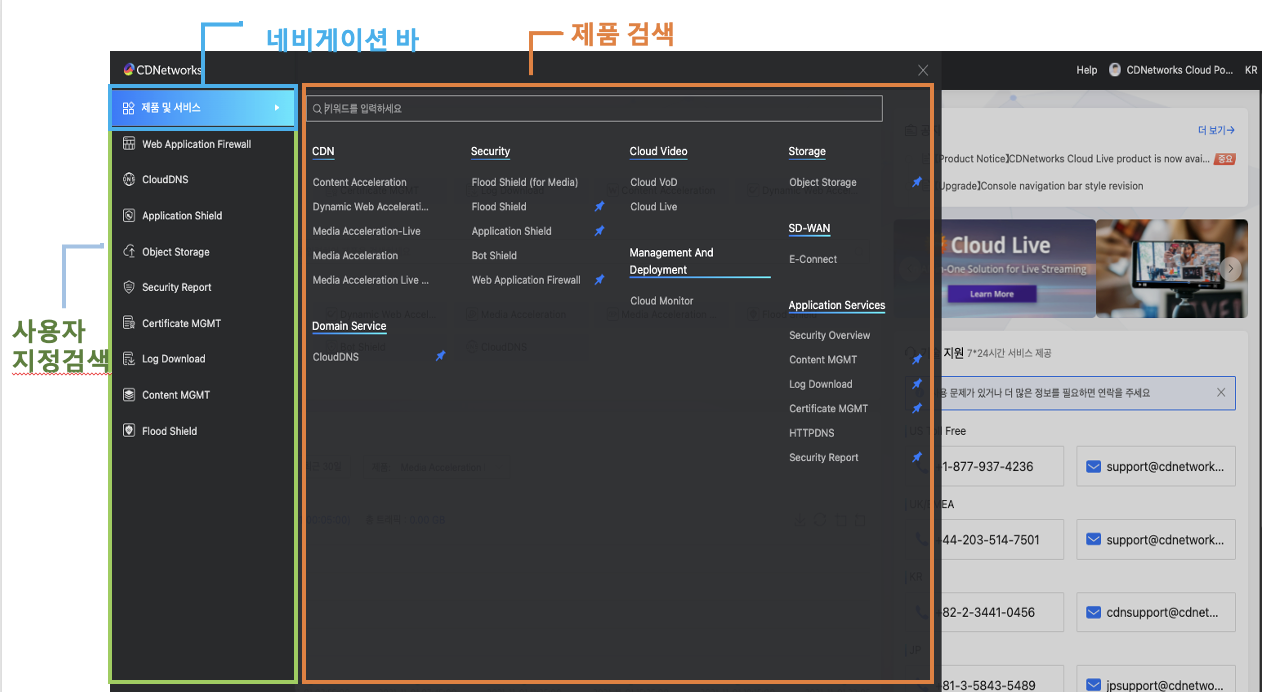Click the Flood Shield sidebar icon
1268x692 pixels.
click(128, 431)
